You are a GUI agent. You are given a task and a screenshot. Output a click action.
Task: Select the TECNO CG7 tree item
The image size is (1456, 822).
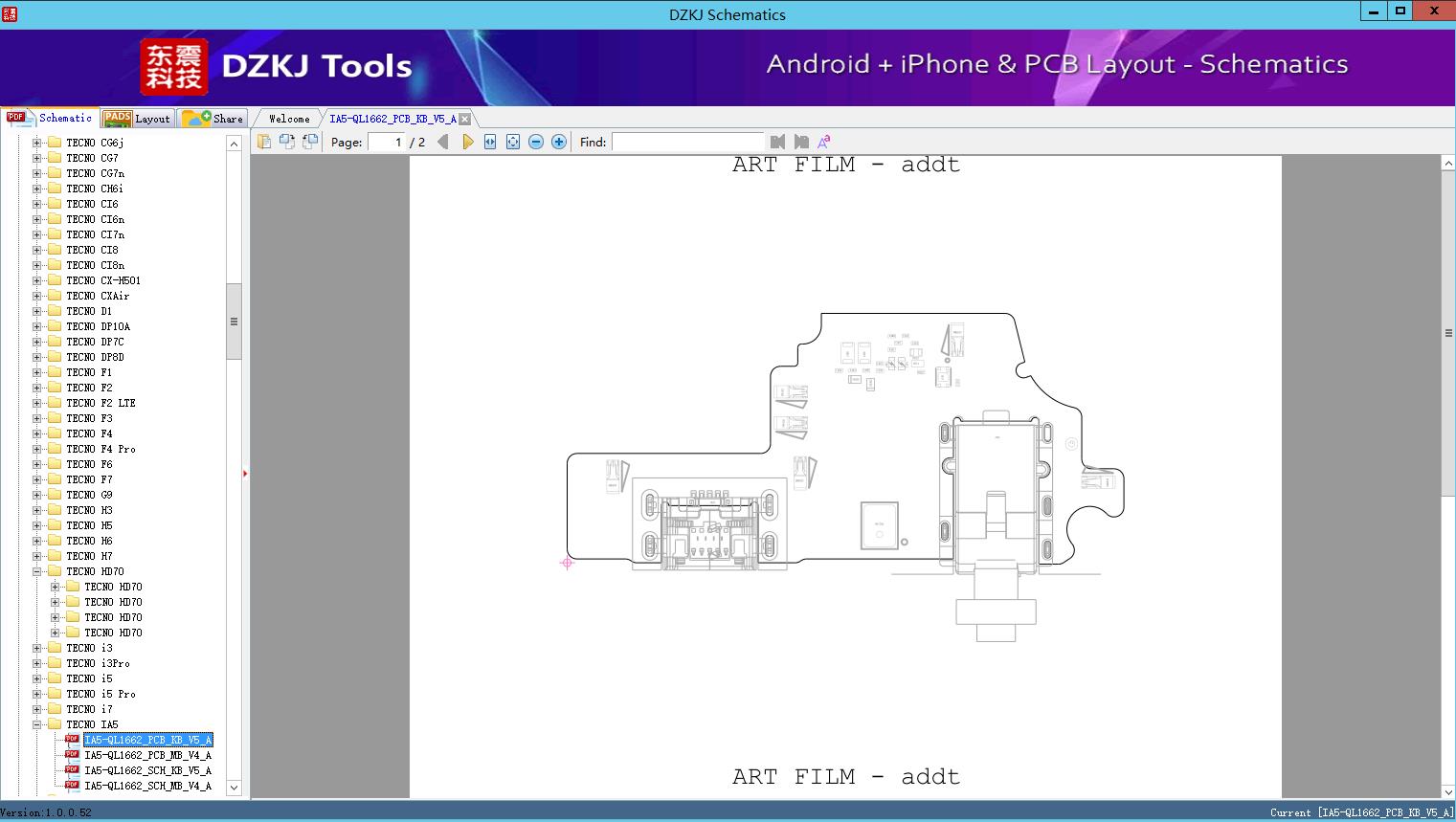coord(92,158)
